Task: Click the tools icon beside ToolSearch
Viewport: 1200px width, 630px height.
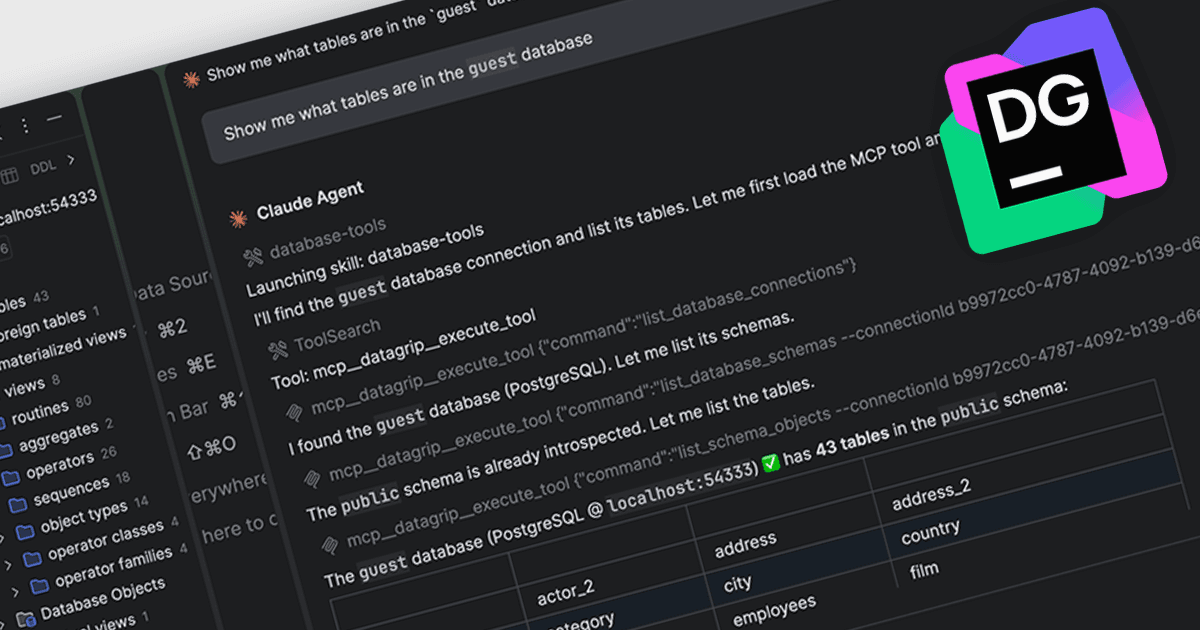Action: point(277,348)
